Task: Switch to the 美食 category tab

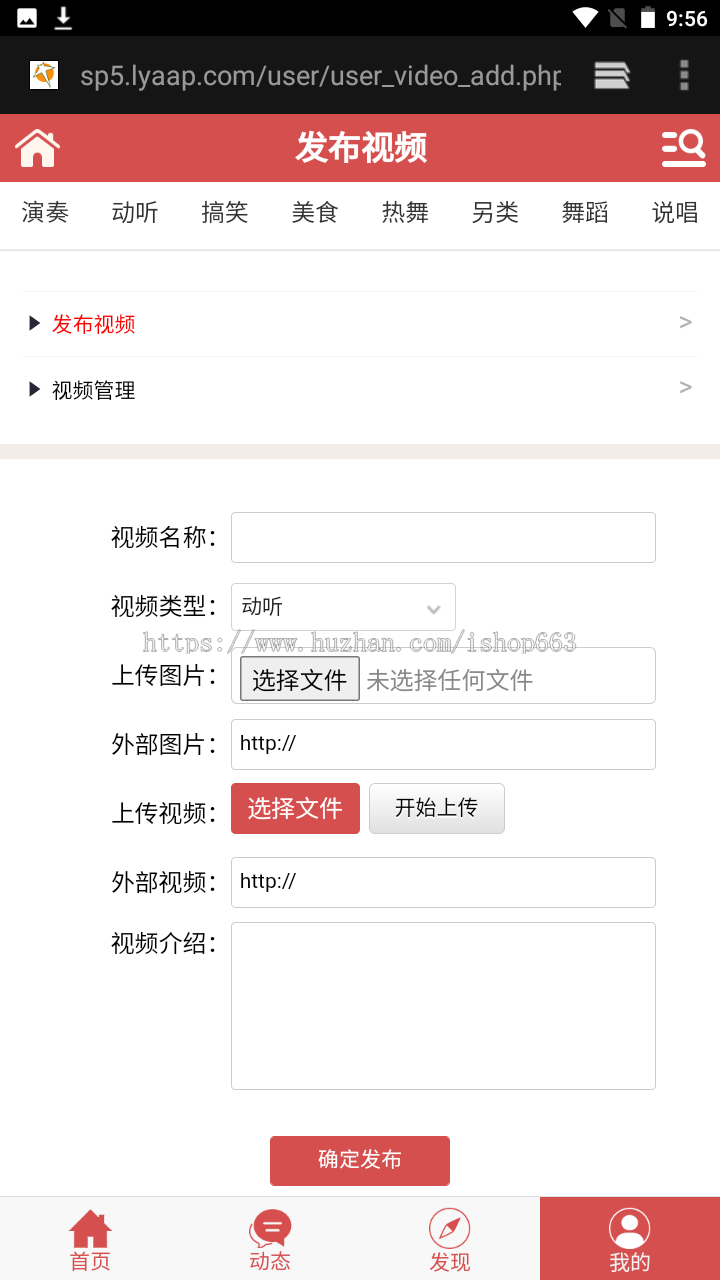Action: (x=315, y=212)
